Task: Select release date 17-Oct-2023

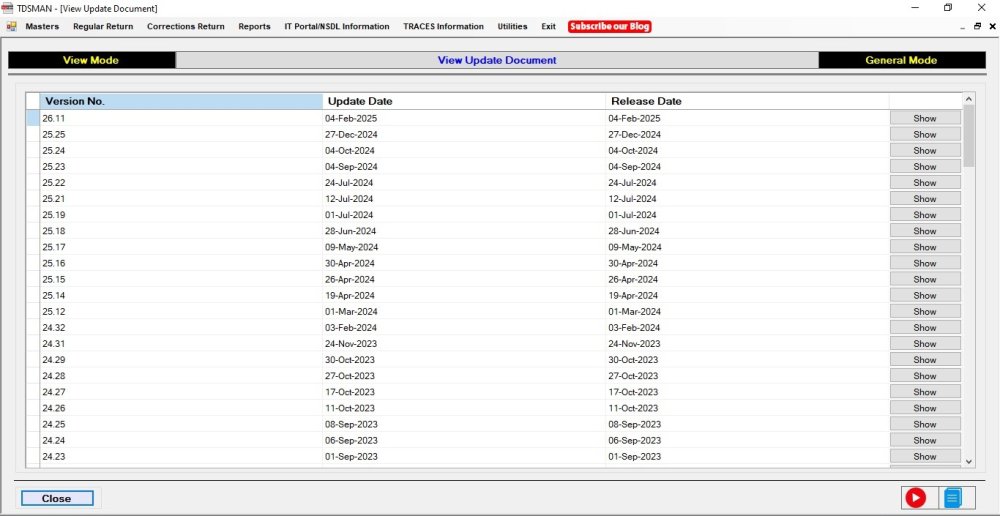Action: click(747, 392)
